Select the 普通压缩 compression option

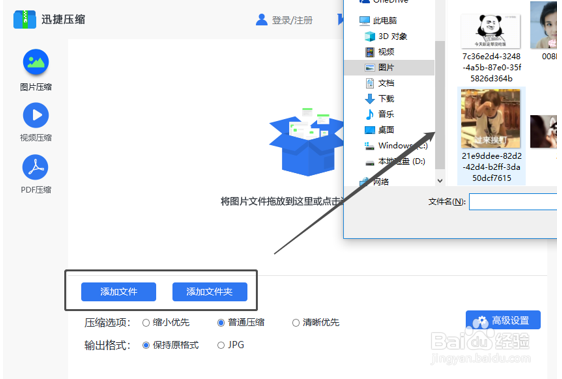(241, 322)
